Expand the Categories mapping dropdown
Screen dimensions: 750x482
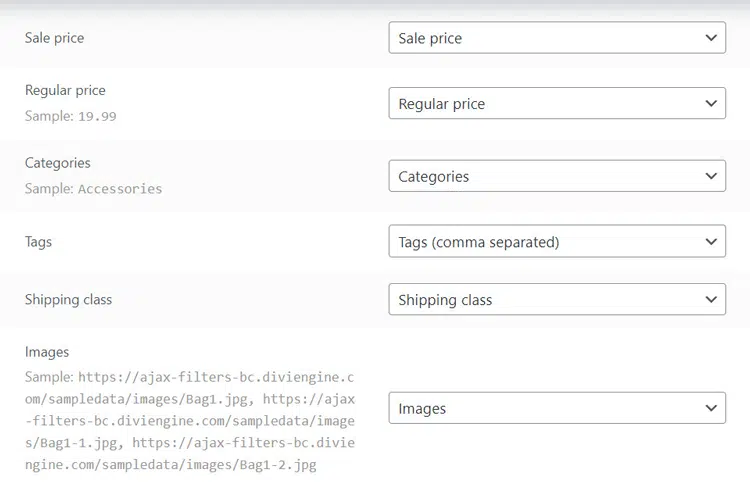[557, 176]
